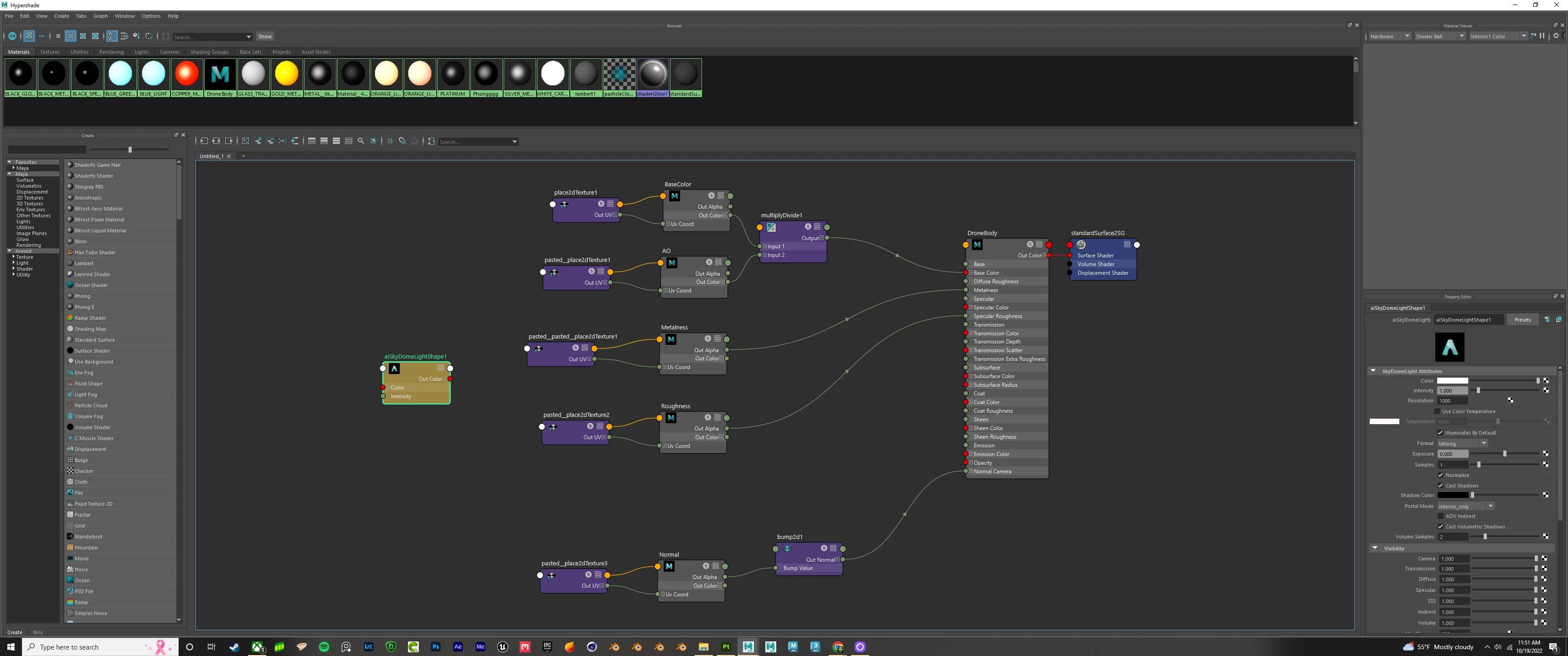Click the Spotify icon in taskbar
The image size is (1568, 656).
[324, 647]
